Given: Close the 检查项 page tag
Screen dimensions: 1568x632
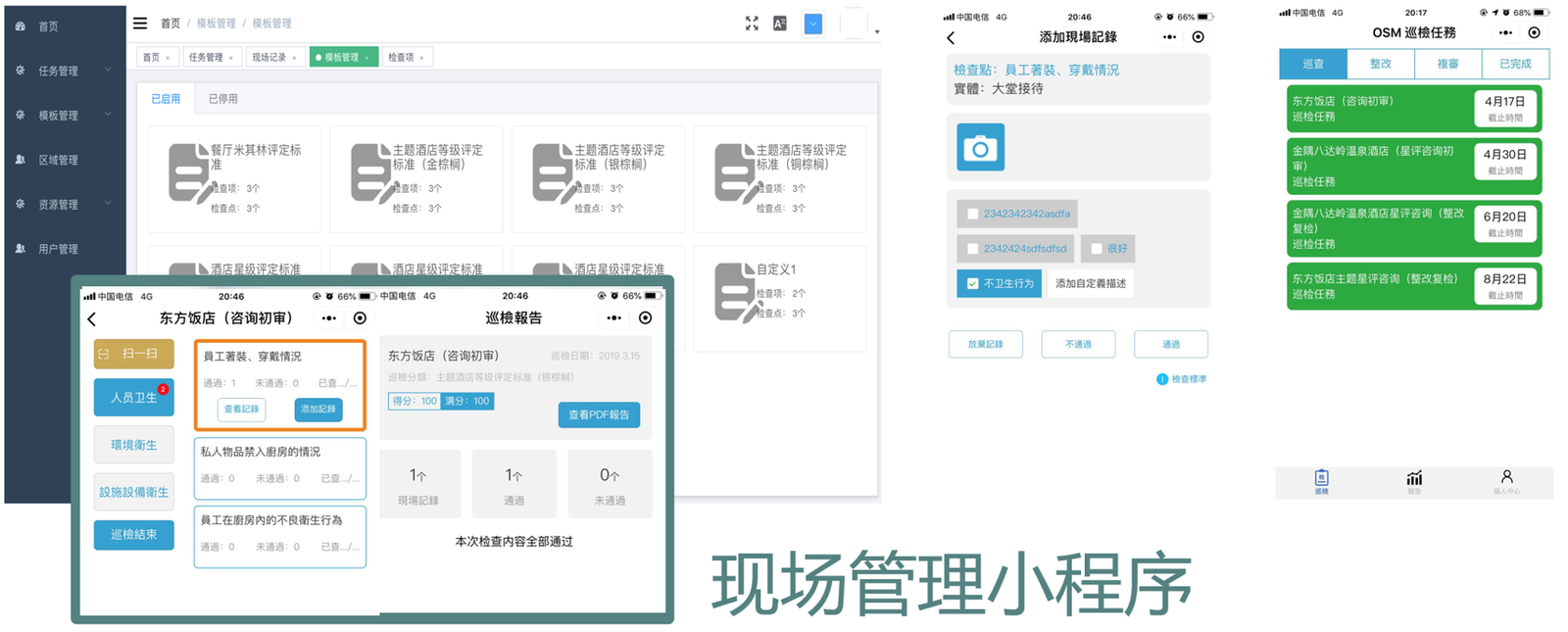Looking at the screenshot, I should coord(421,58).
